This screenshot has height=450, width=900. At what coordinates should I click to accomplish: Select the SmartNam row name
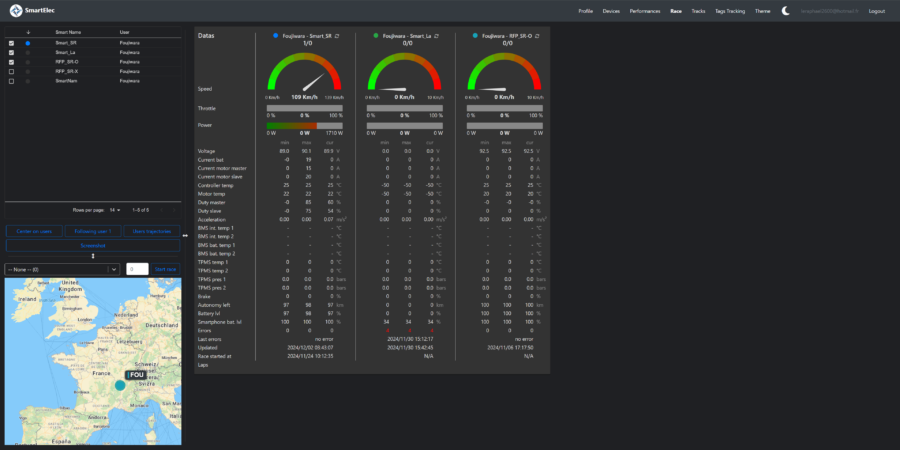point(67,81)
